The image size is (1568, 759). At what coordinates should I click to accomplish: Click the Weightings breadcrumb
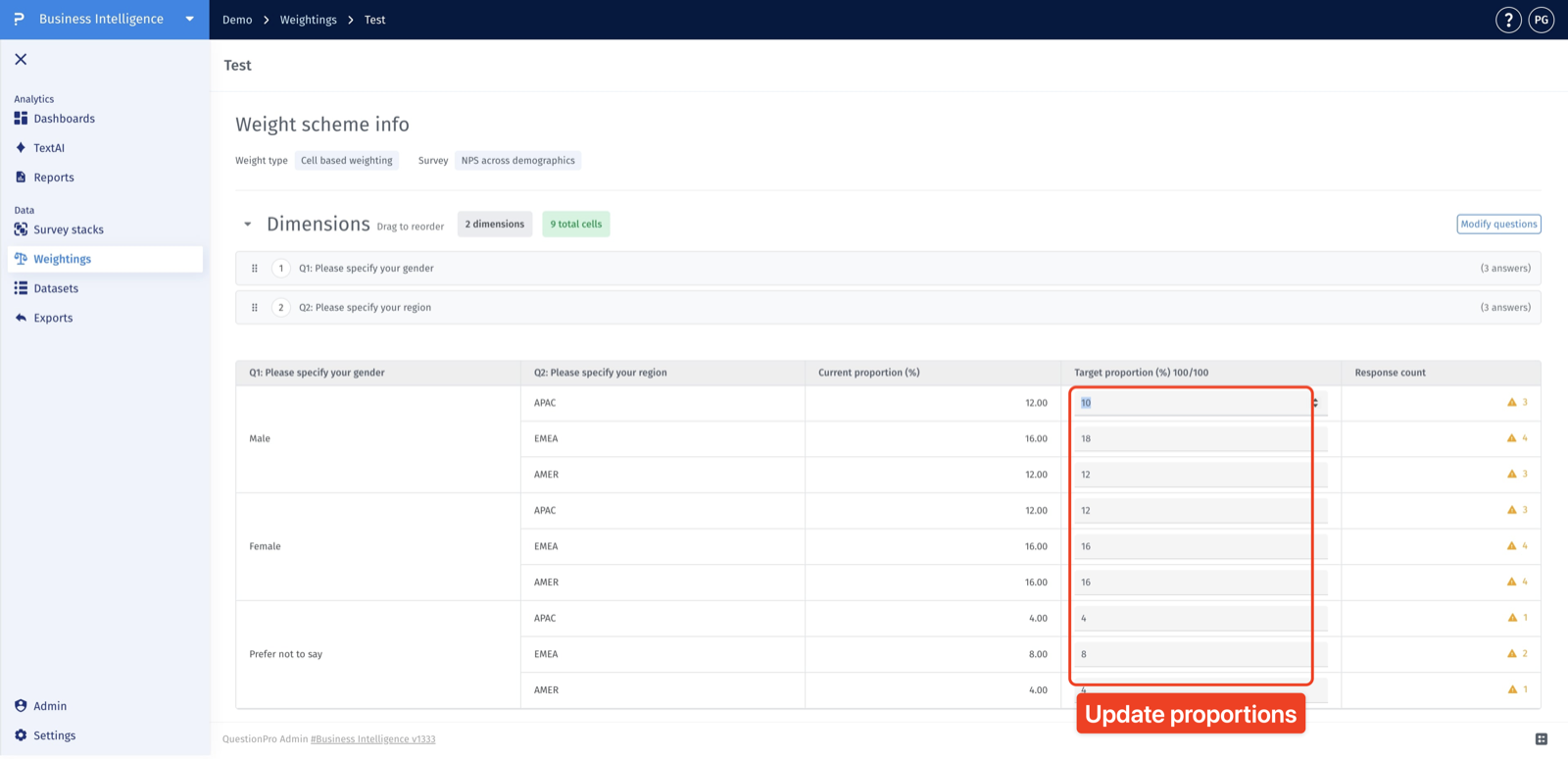(x=309, y=20)
